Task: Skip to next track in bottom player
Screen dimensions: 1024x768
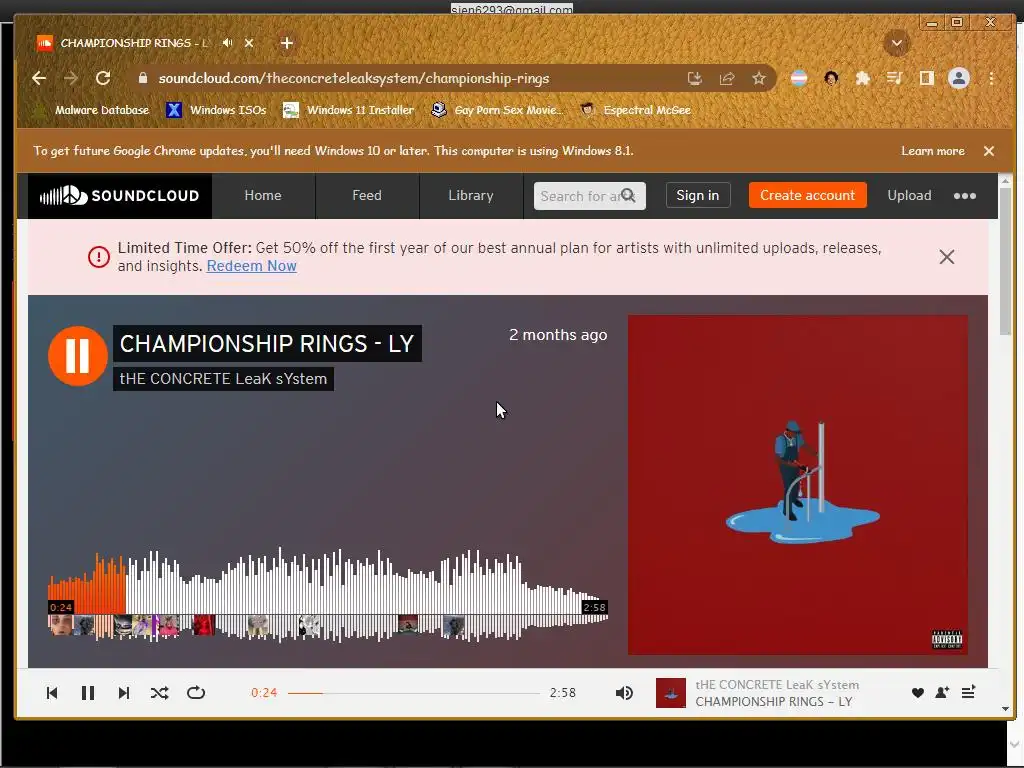Action: (123, 693)
